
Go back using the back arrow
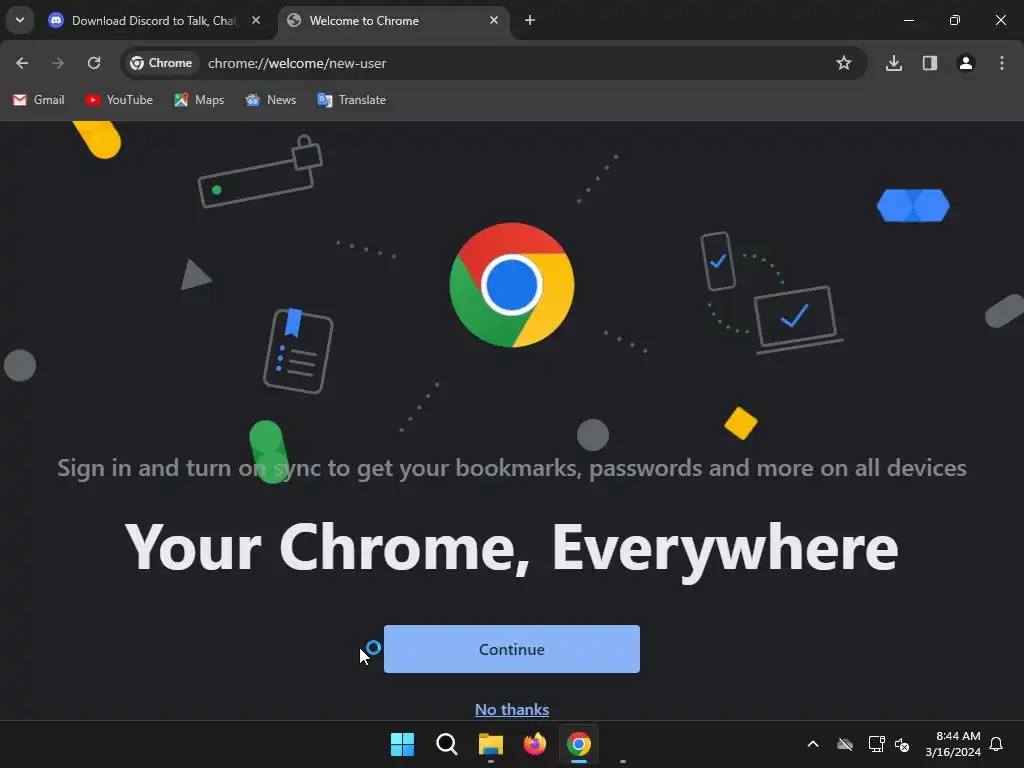[22, 63]
